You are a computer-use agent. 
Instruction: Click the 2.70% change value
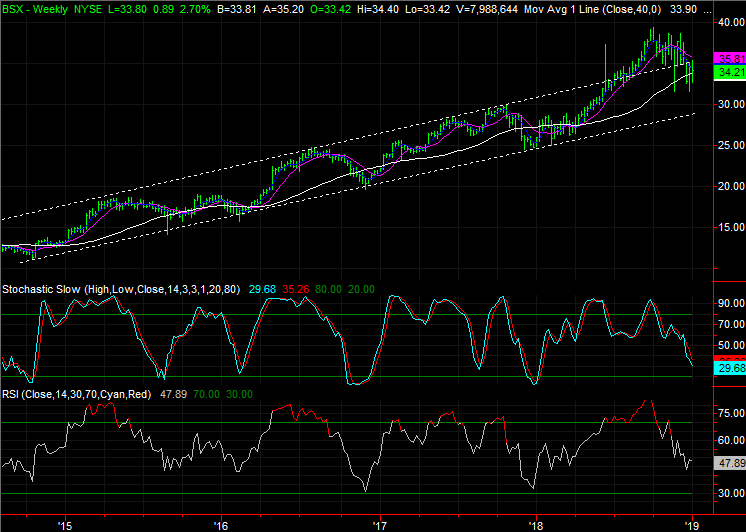194,9
